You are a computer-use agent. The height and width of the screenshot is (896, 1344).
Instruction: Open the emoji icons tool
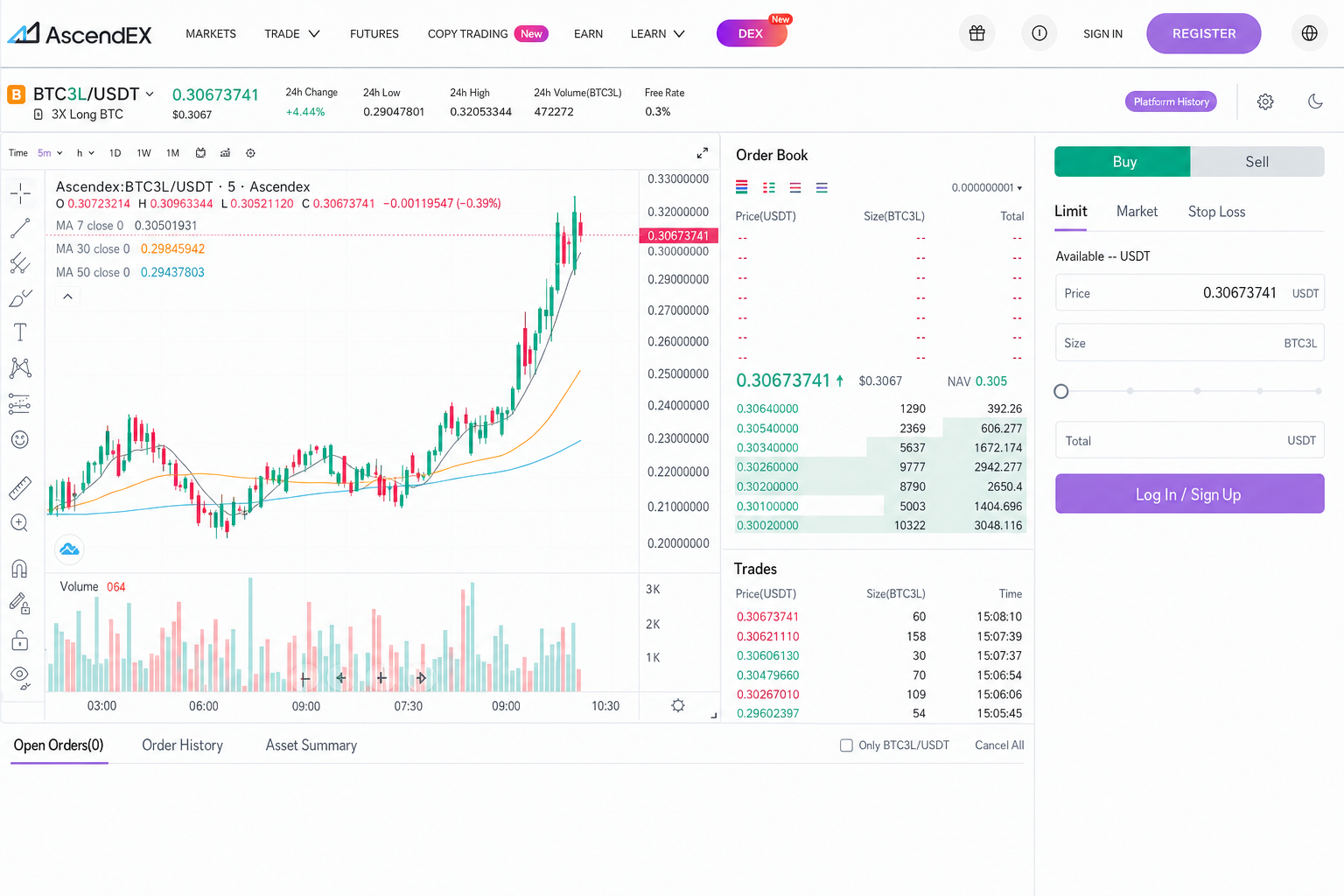(20, 439)
